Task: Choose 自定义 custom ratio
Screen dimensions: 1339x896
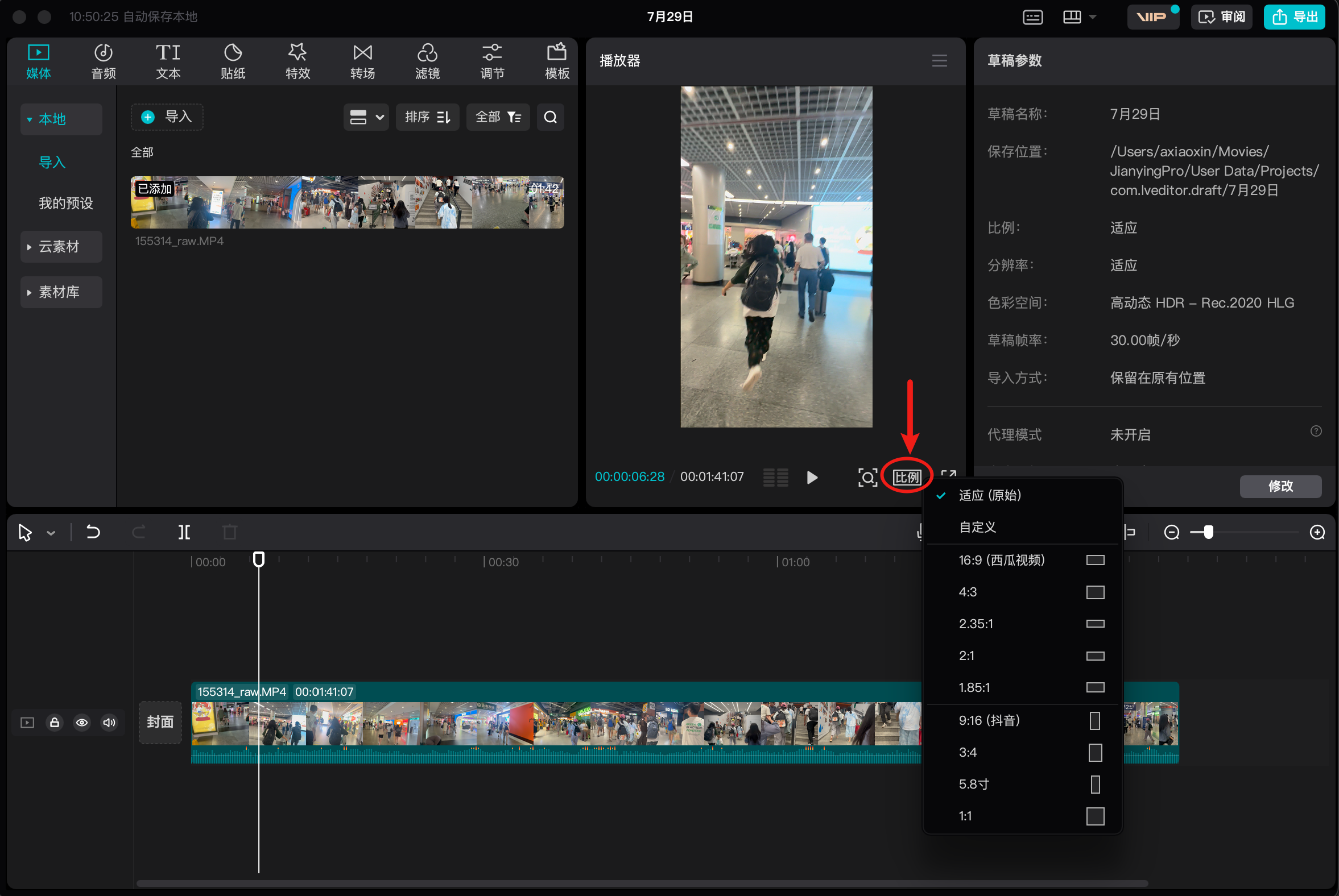Action: tap(1022, 527)
